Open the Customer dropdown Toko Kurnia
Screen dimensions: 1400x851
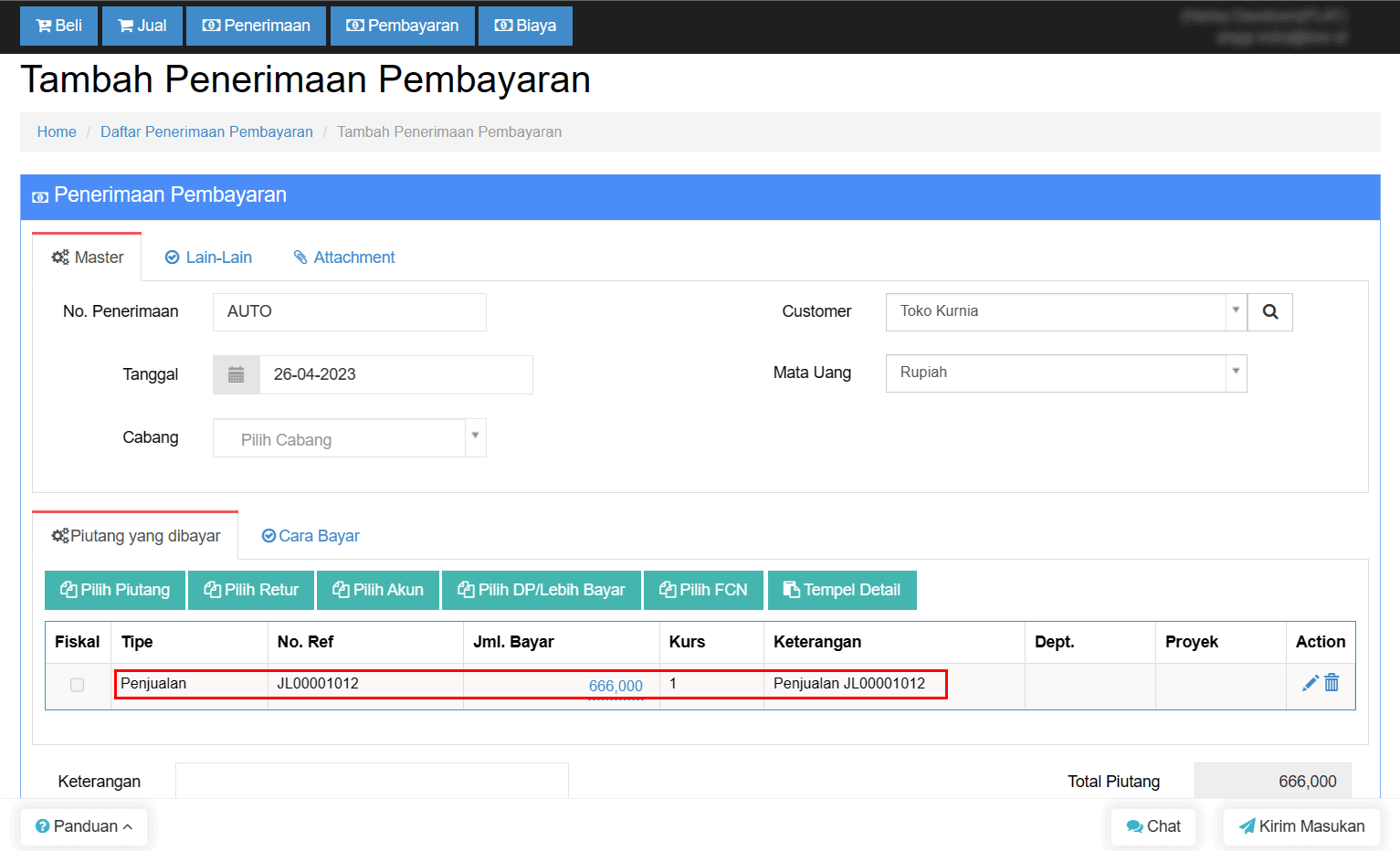(1066, 311)
